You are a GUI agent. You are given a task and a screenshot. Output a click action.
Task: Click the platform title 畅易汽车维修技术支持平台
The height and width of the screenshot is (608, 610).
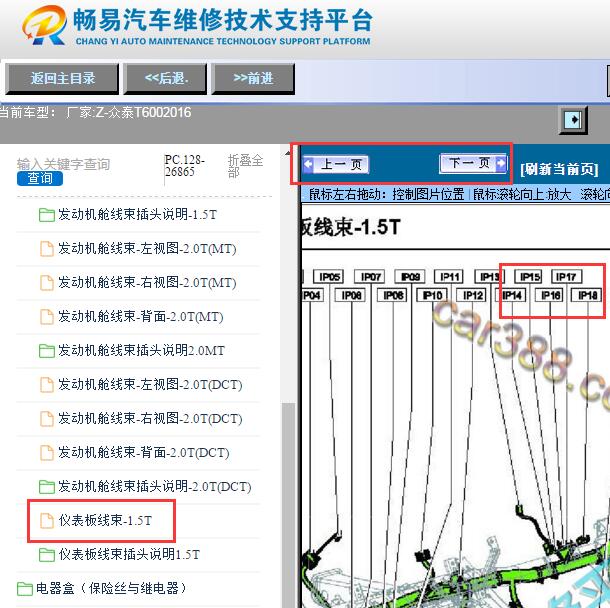pos(223,20)
